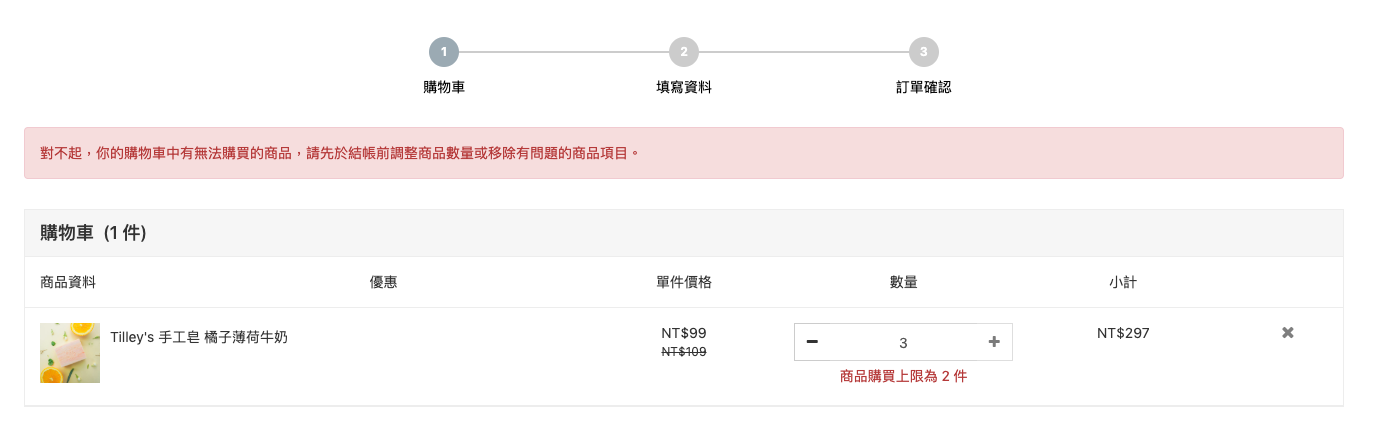The width and height of the screenshot is (1378, 429).
Task: Select step 3 circle in progress bar
Action: pos(924,52)
